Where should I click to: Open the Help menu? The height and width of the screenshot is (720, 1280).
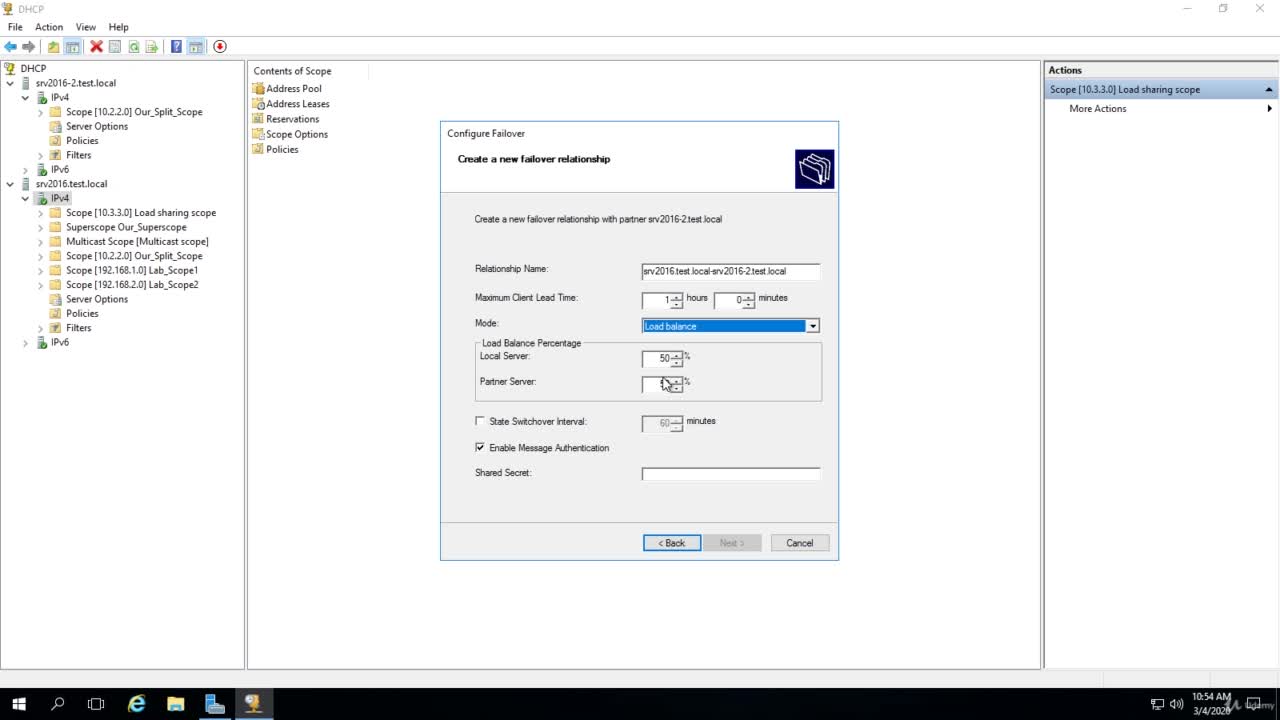click(x=118, y=27)
